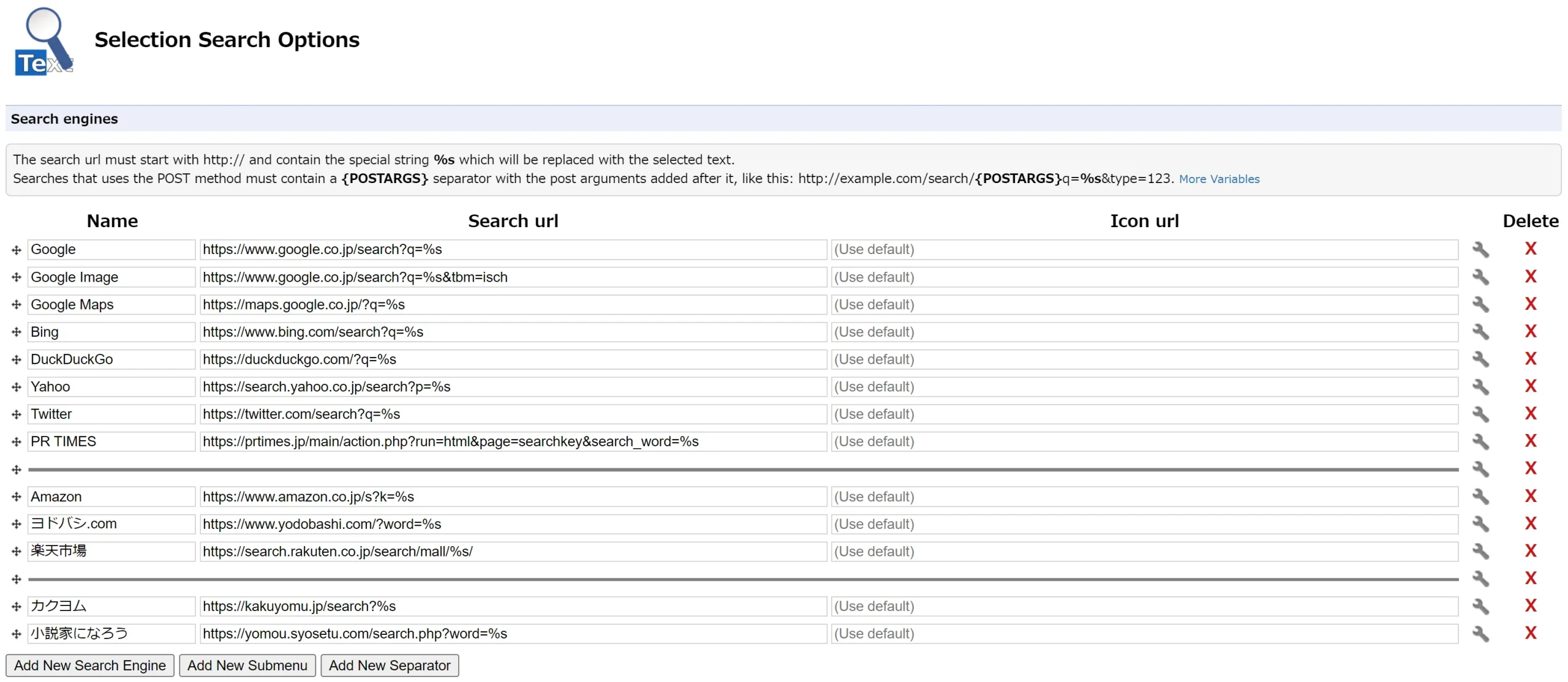Remove the Twitter search entry
The height and width of the screenshot is (682, 1568).
tap(1531, 414)
